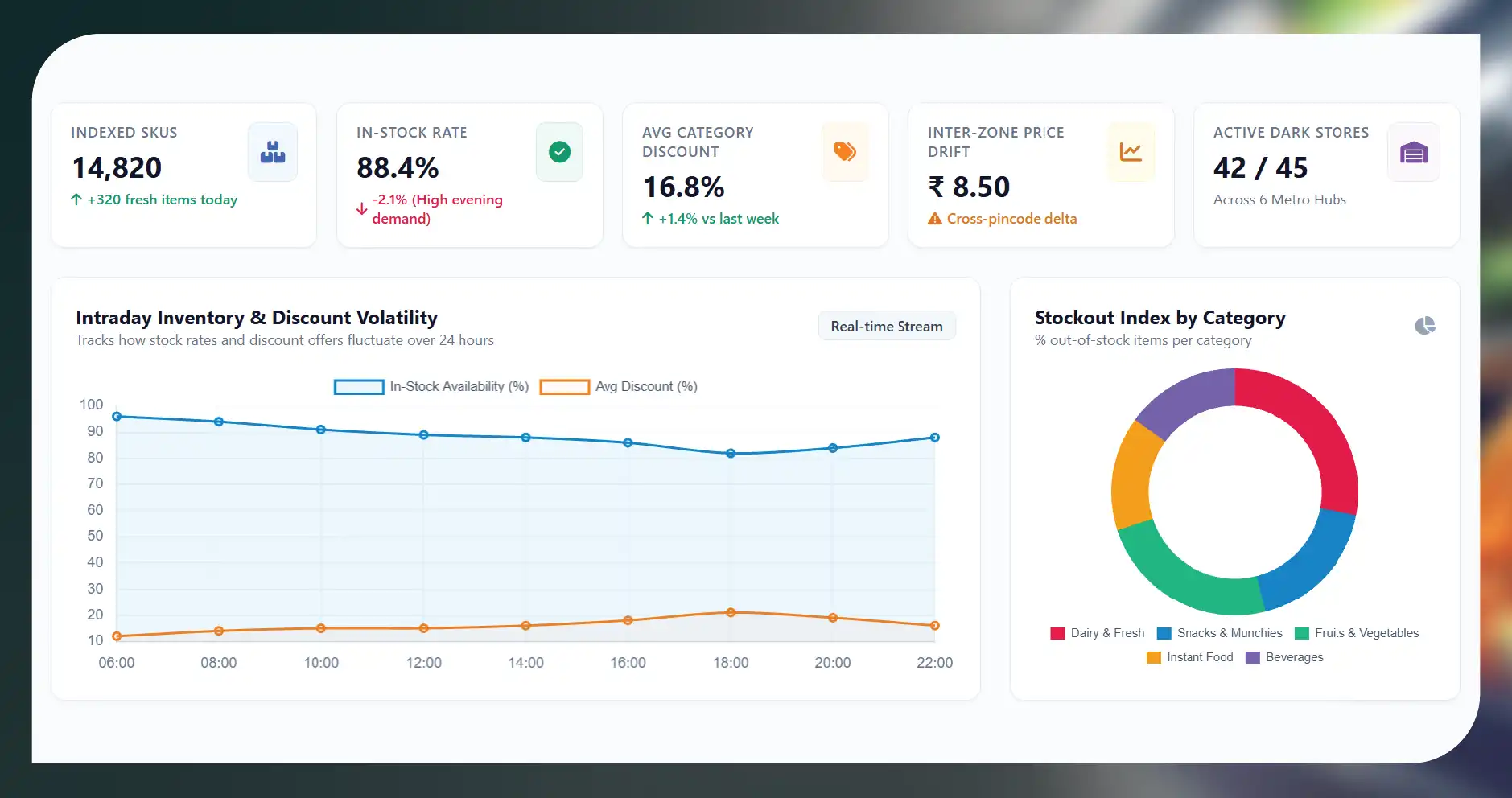1512x798 pixels.
Task: Click the 22:00 in-stock data point
Action: pos(934,438)
